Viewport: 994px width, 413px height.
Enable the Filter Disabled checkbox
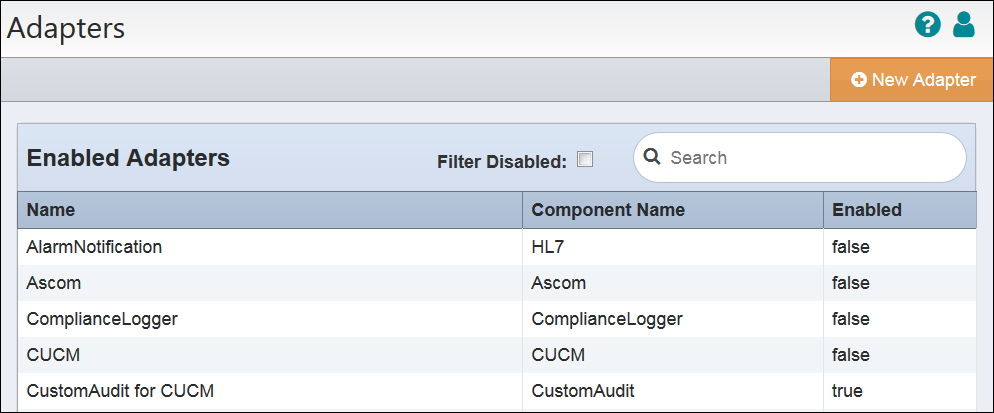(x=585, y=159)
